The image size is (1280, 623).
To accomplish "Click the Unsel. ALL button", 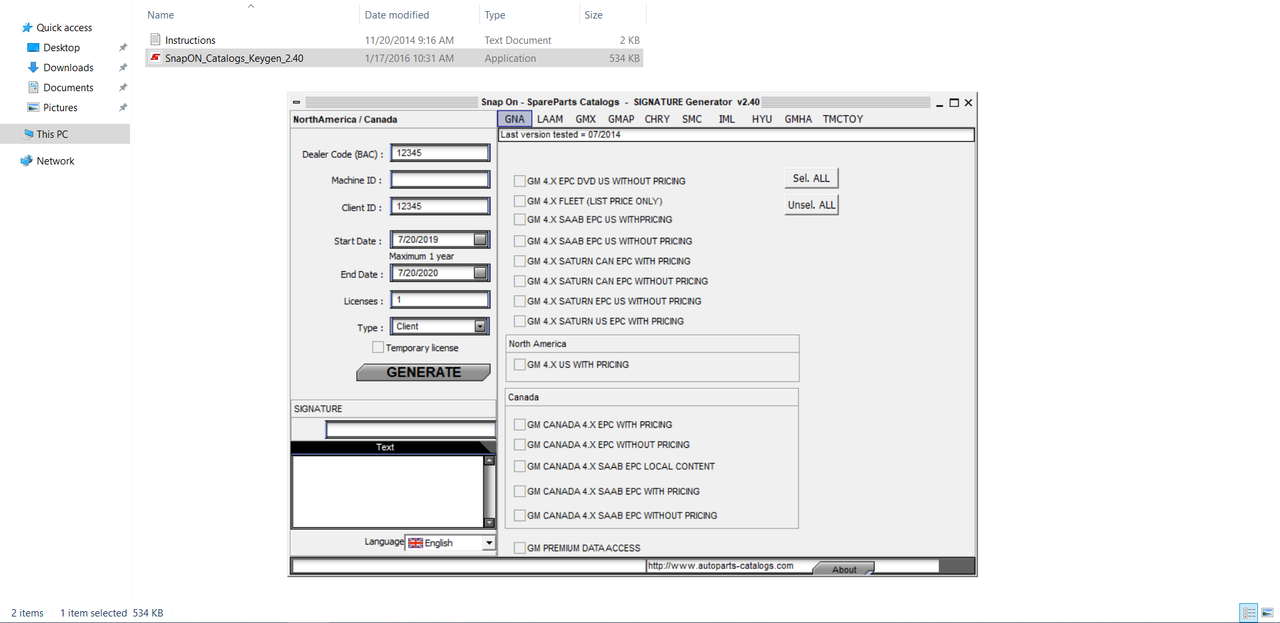I will [x=811, y=205].
